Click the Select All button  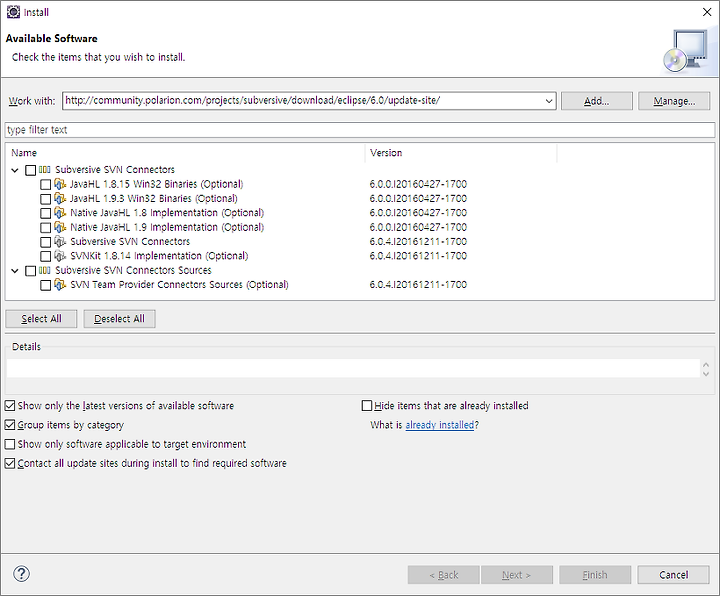(41, 319)
